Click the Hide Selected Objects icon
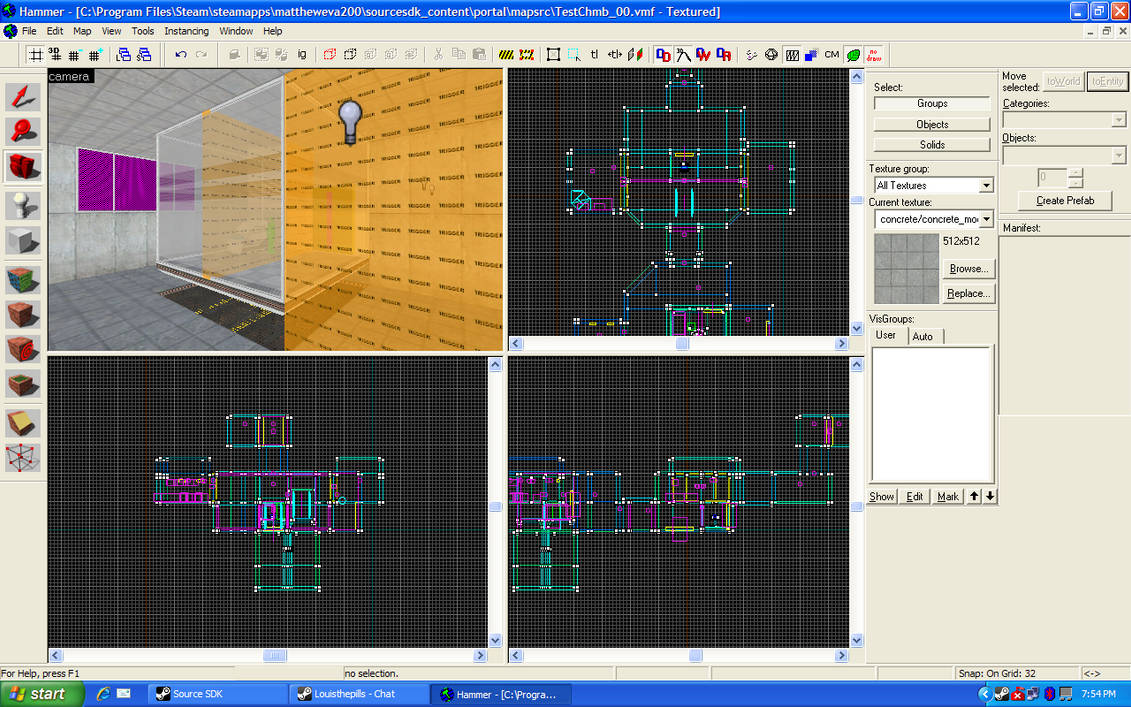Screen dimensions: 1131x707 tap(330, 55)
